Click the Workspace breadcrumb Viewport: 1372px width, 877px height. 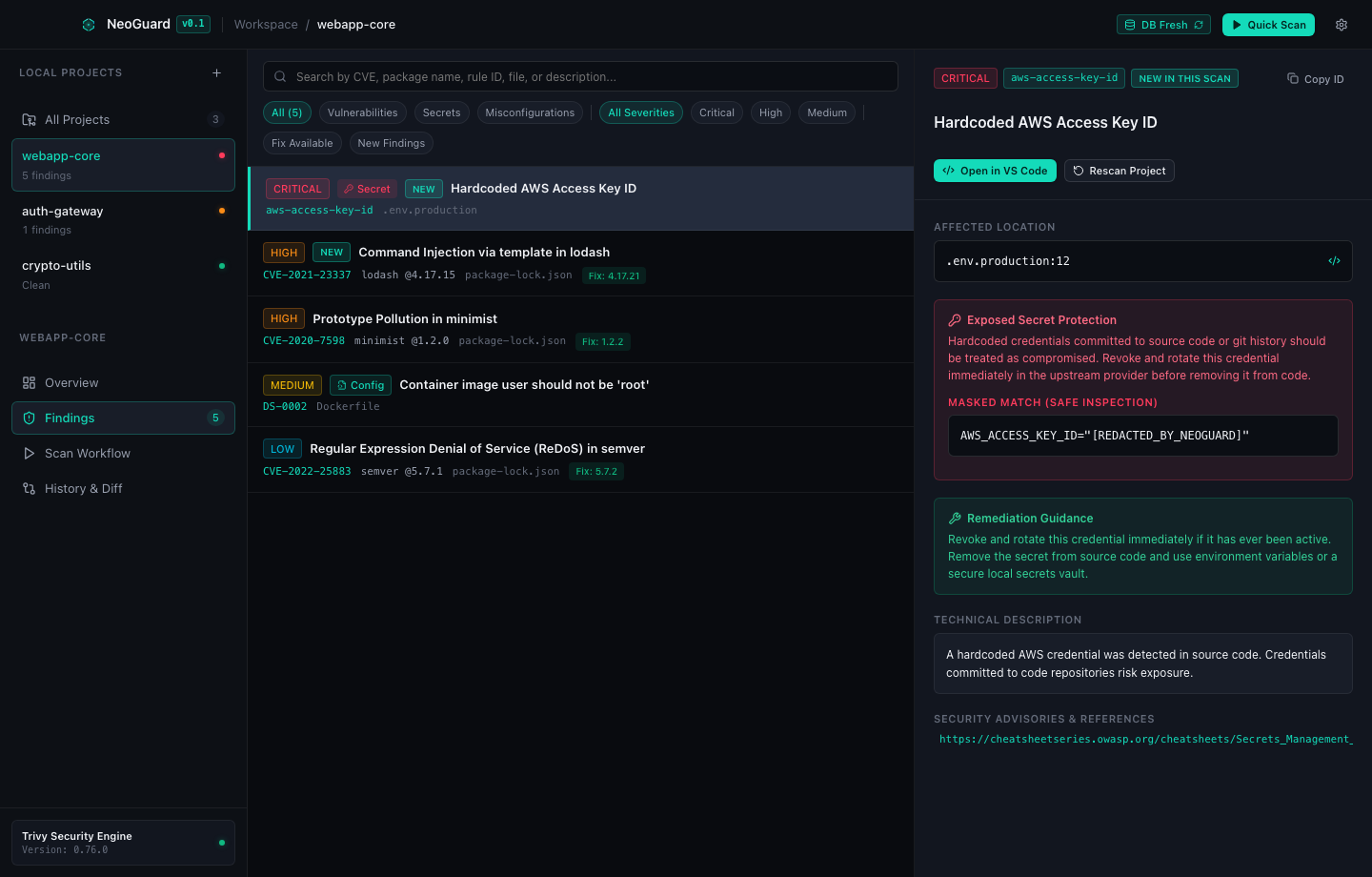pyautogui.click(x=266, y=25)
